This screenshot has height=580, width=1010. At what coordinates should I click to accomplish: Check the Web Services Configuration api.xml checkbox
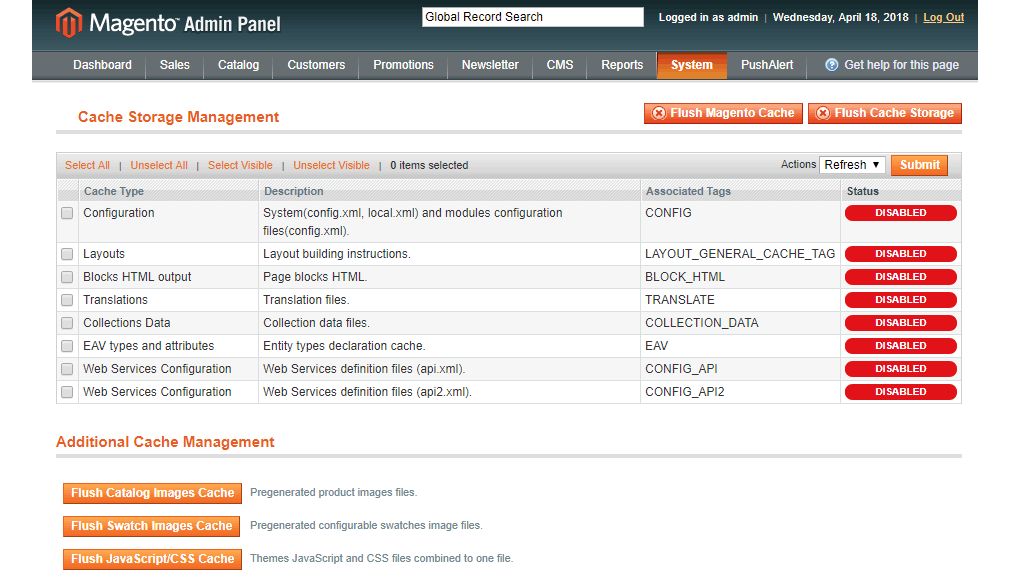coord(67,369)
